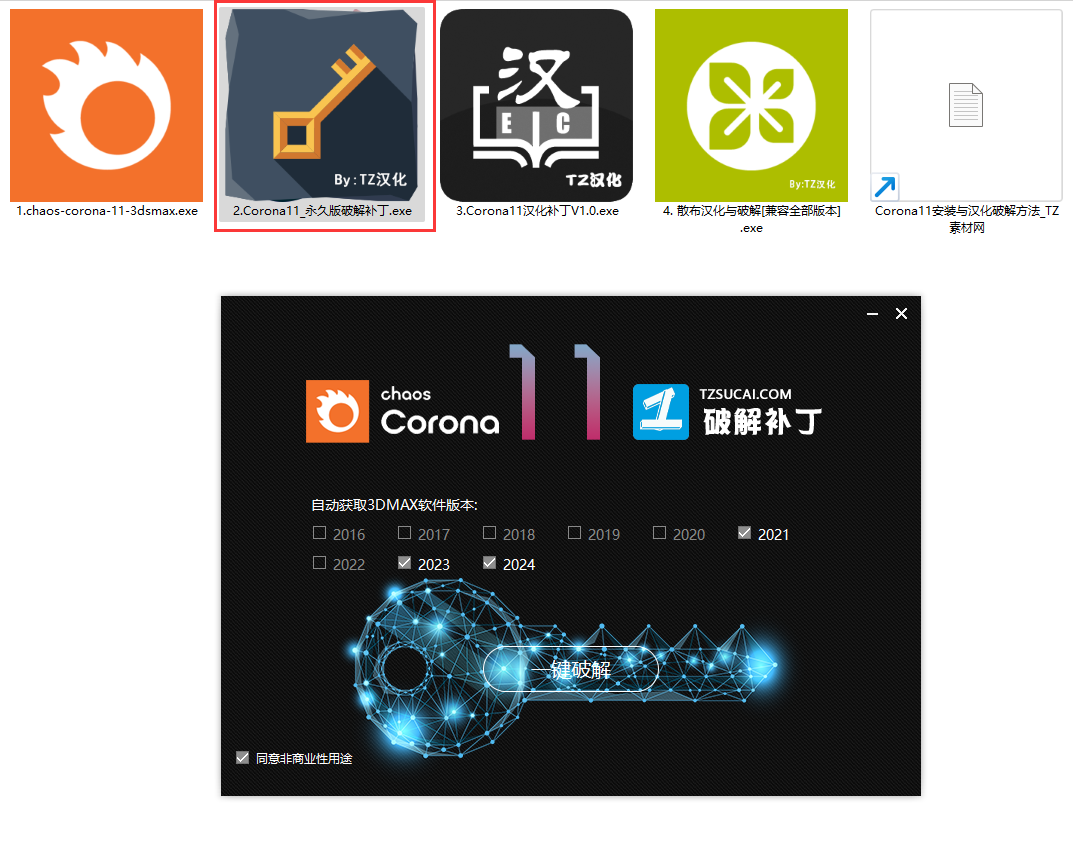Toggle the 2020 version checkbox
This screenshot has width=1073, height=844.
(x=659, y=533)
